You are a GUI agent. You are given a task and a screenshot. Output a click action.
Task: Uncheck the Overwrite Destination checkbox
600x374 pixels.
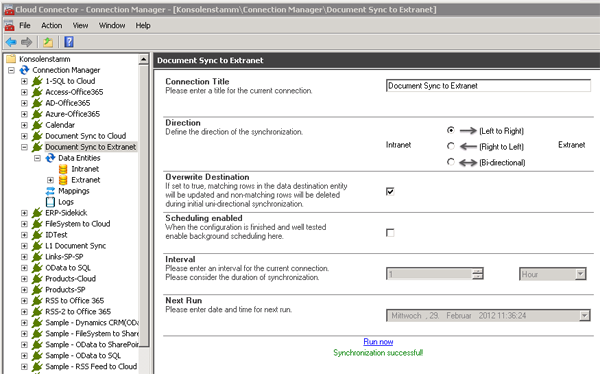pyautogui.click(x=390, y=191)
